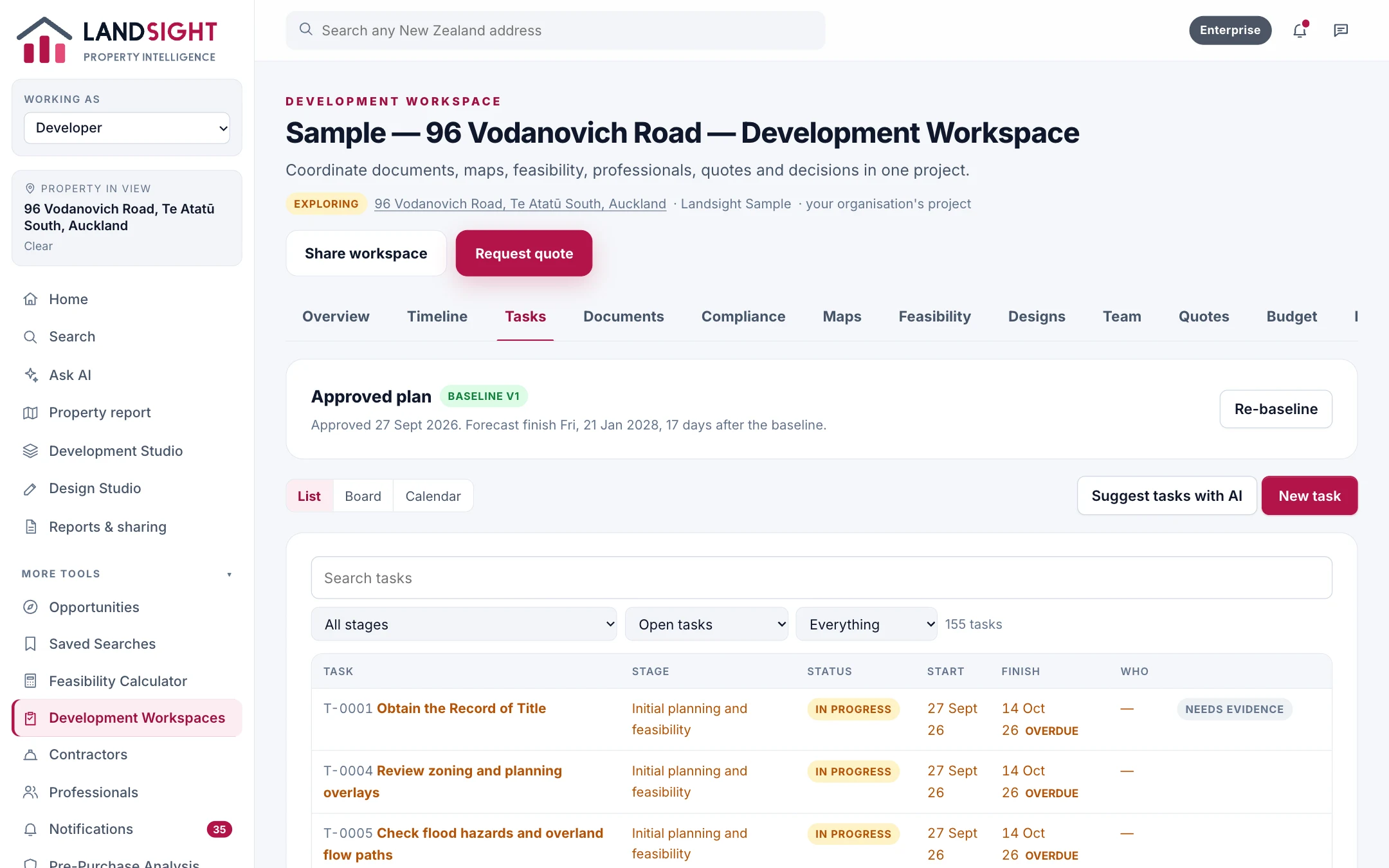1389x868 pixels.
Task: Click the Contractors hard hat icon
Action: [30, 754]
